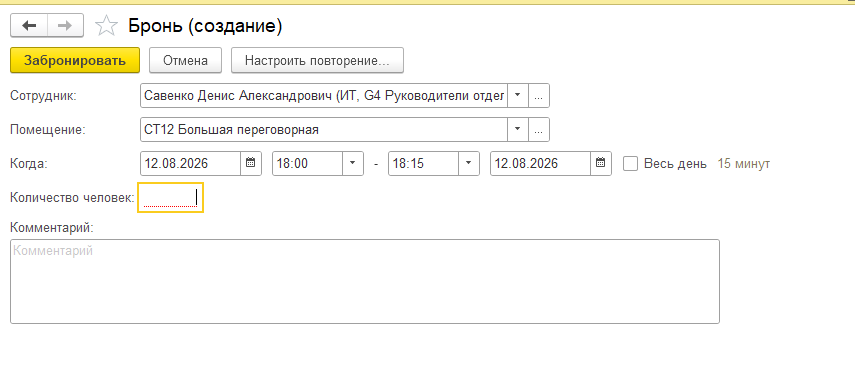Focus the Количество человек input field
Viewport: 855px width, 392px height.
pos(171,197)
